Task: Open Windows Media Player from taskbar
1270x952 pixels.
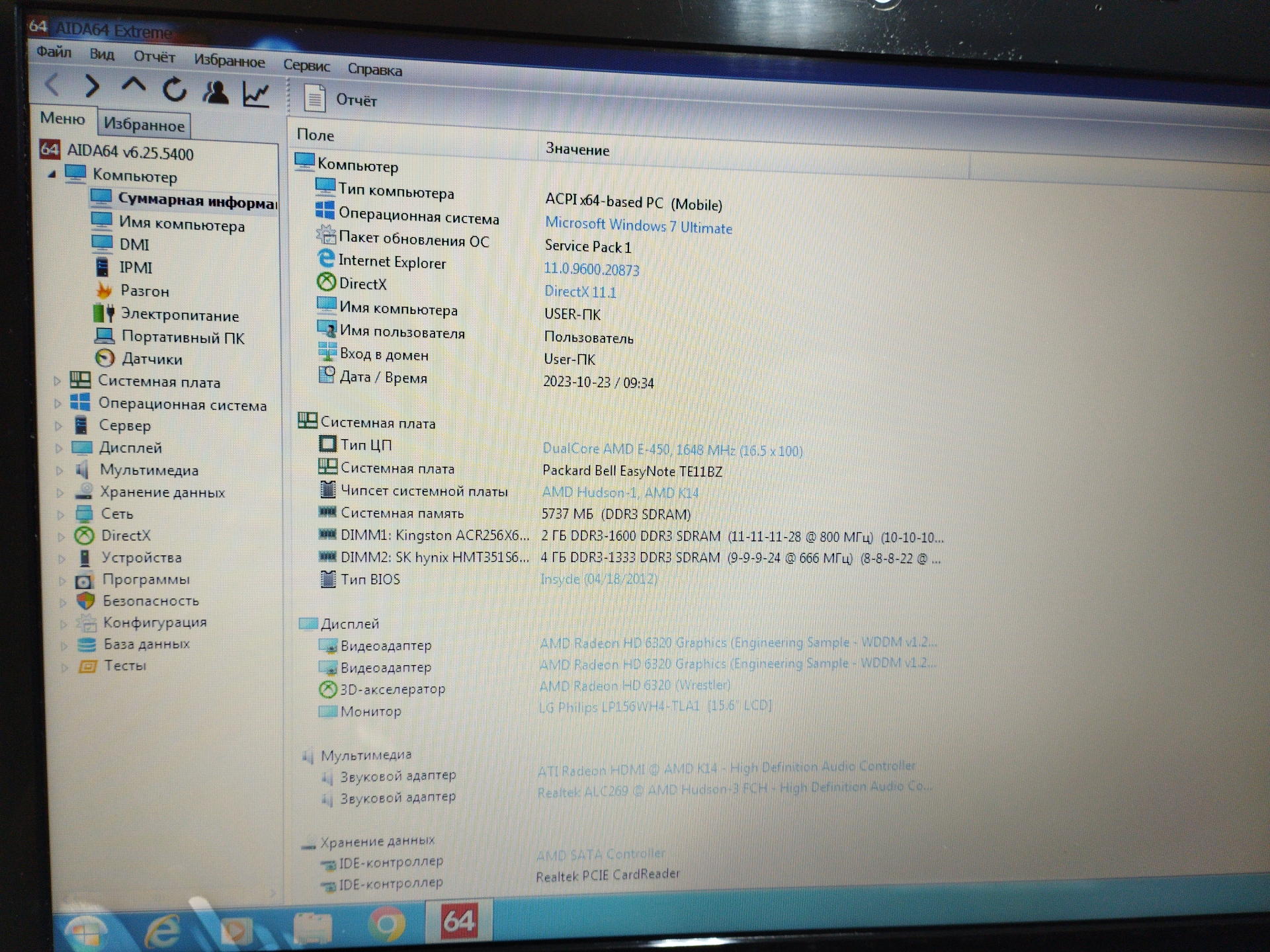Action: click(237, 931)
